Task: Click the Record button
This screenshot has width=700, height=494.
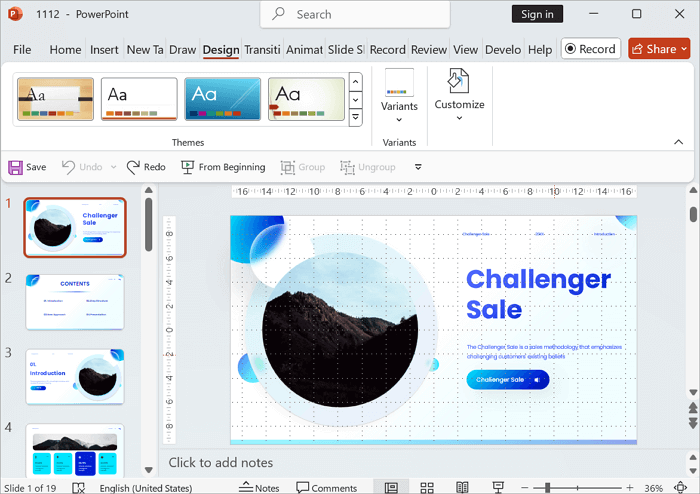Action: tap(591, 49)
